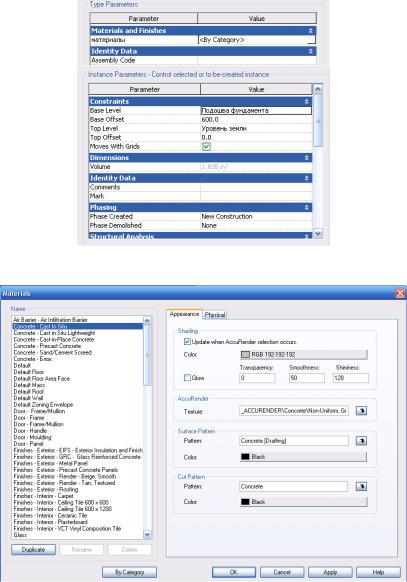Click Base Offset value 600.0
Viewport: 407px width, 582px height.
point(256,120)
